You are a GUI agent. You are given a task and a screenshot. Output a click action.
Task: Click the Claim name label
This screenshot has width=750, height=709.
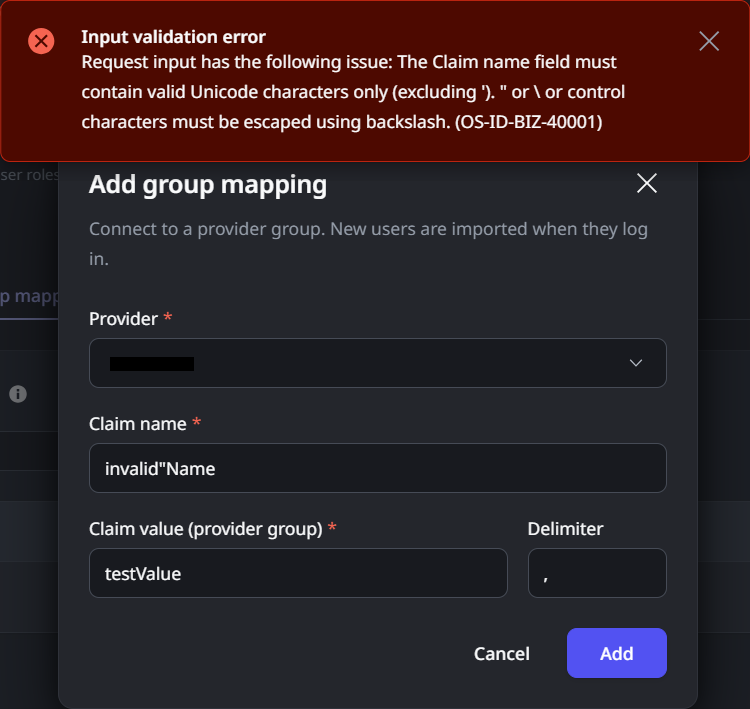[138, 424]
